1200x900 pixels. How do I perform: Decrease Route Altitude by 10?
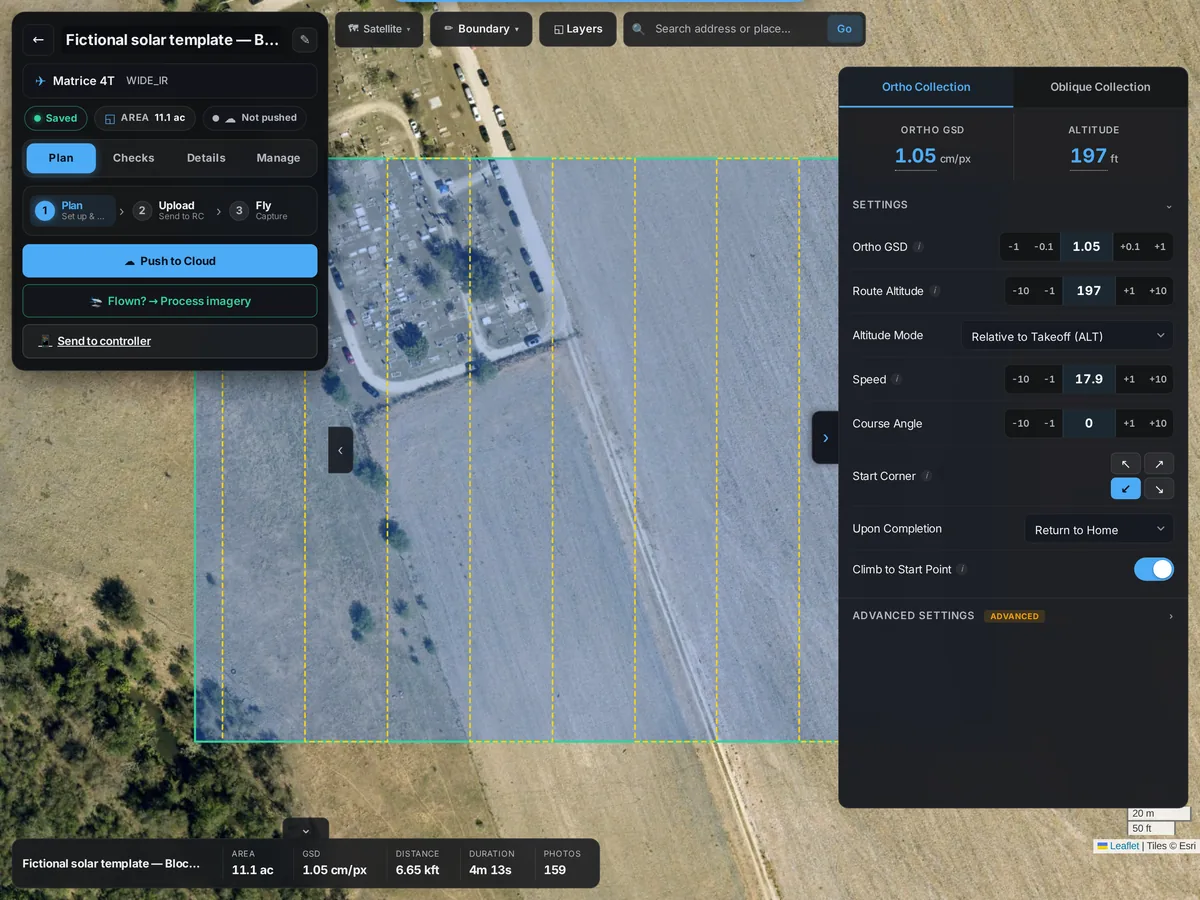pos(1020,291)
